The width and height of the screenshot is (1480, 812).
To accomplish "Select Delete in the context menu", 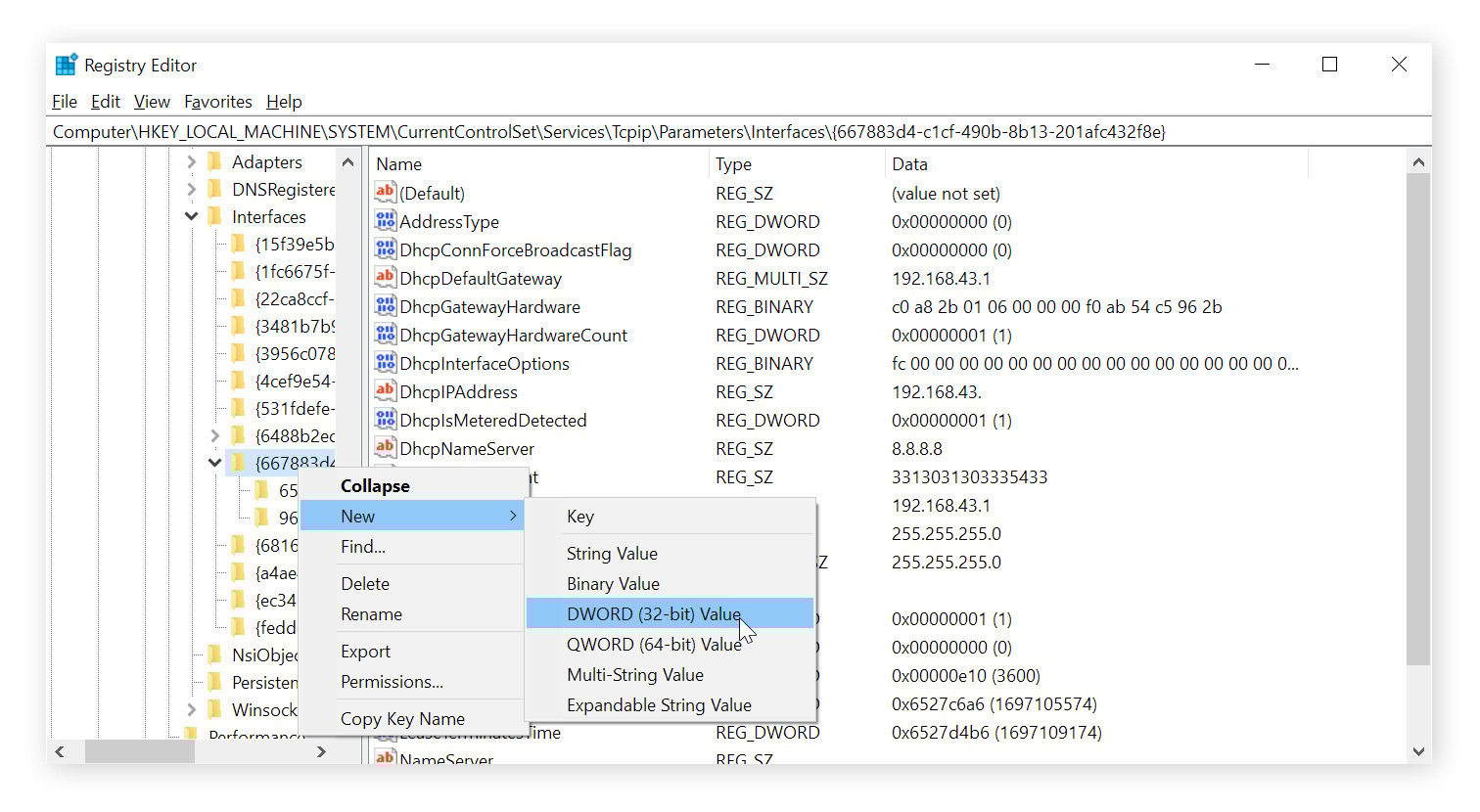I will 412,583.
